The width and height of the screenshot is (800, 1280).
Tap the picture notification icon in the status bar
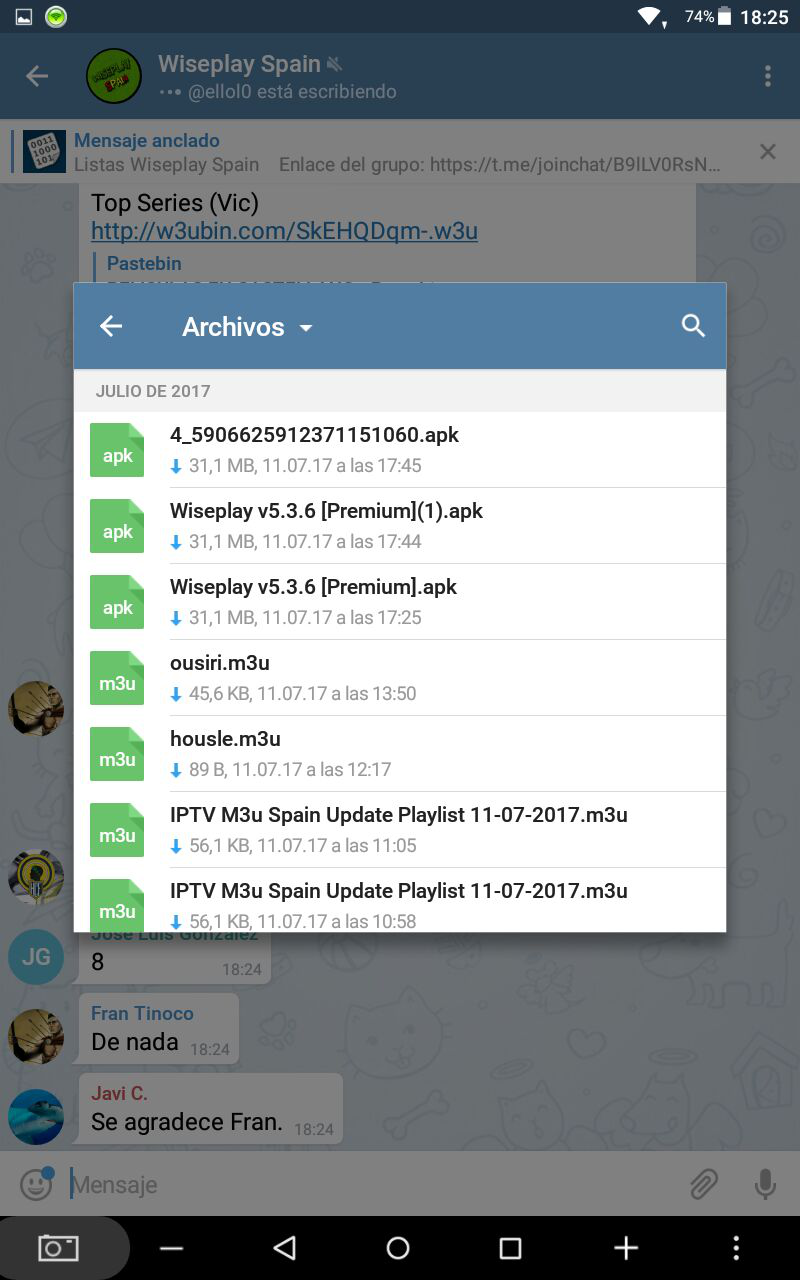pos(24,17)
